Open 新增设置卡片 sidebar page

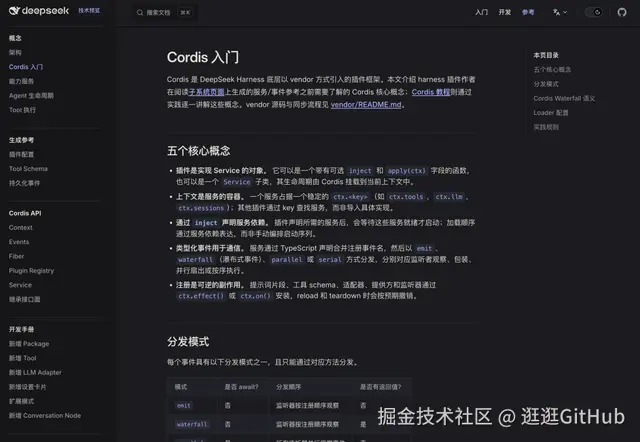tap(27, 387)
